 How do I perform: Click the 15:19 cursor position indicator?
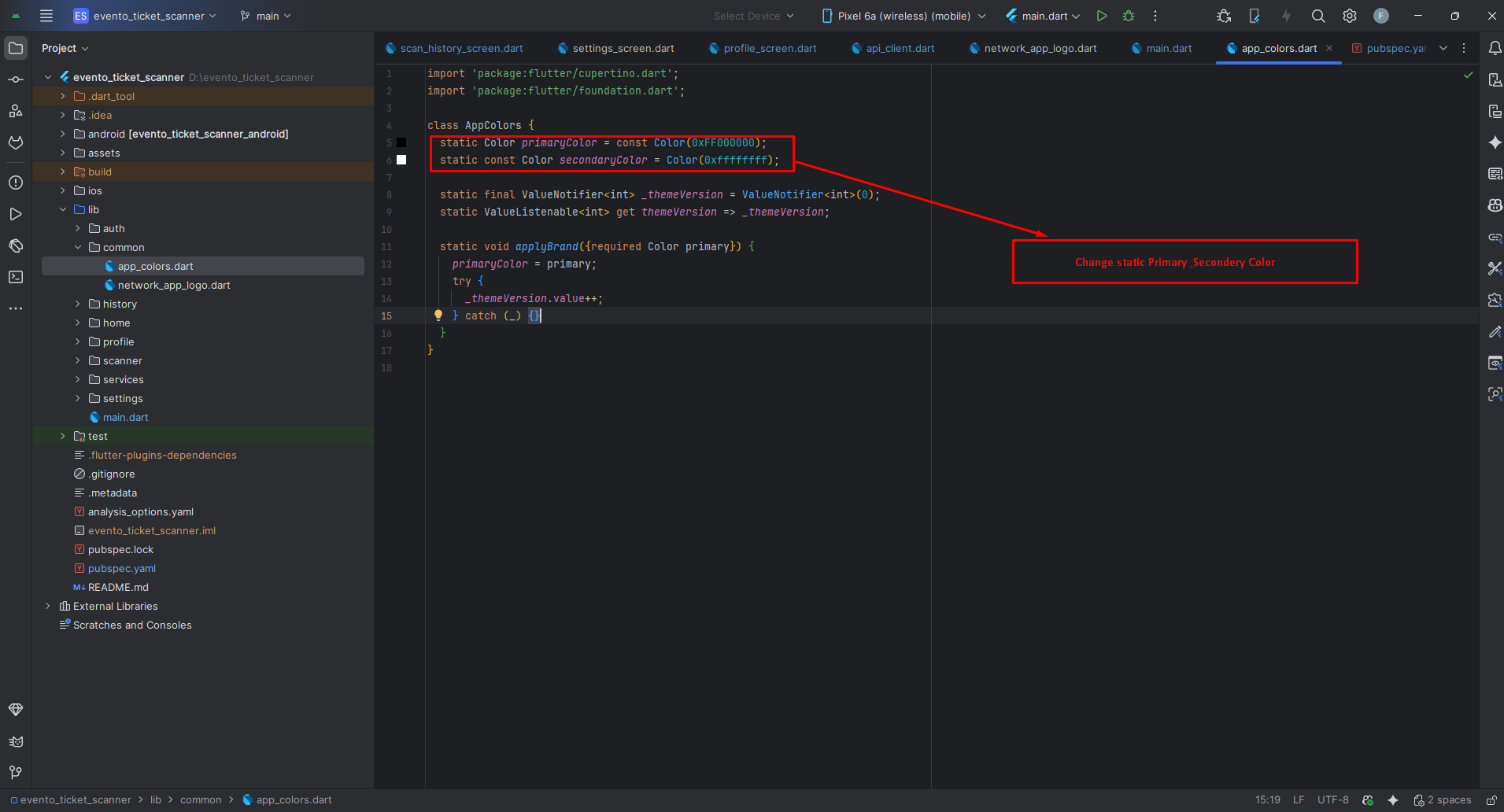(1267, 800)
